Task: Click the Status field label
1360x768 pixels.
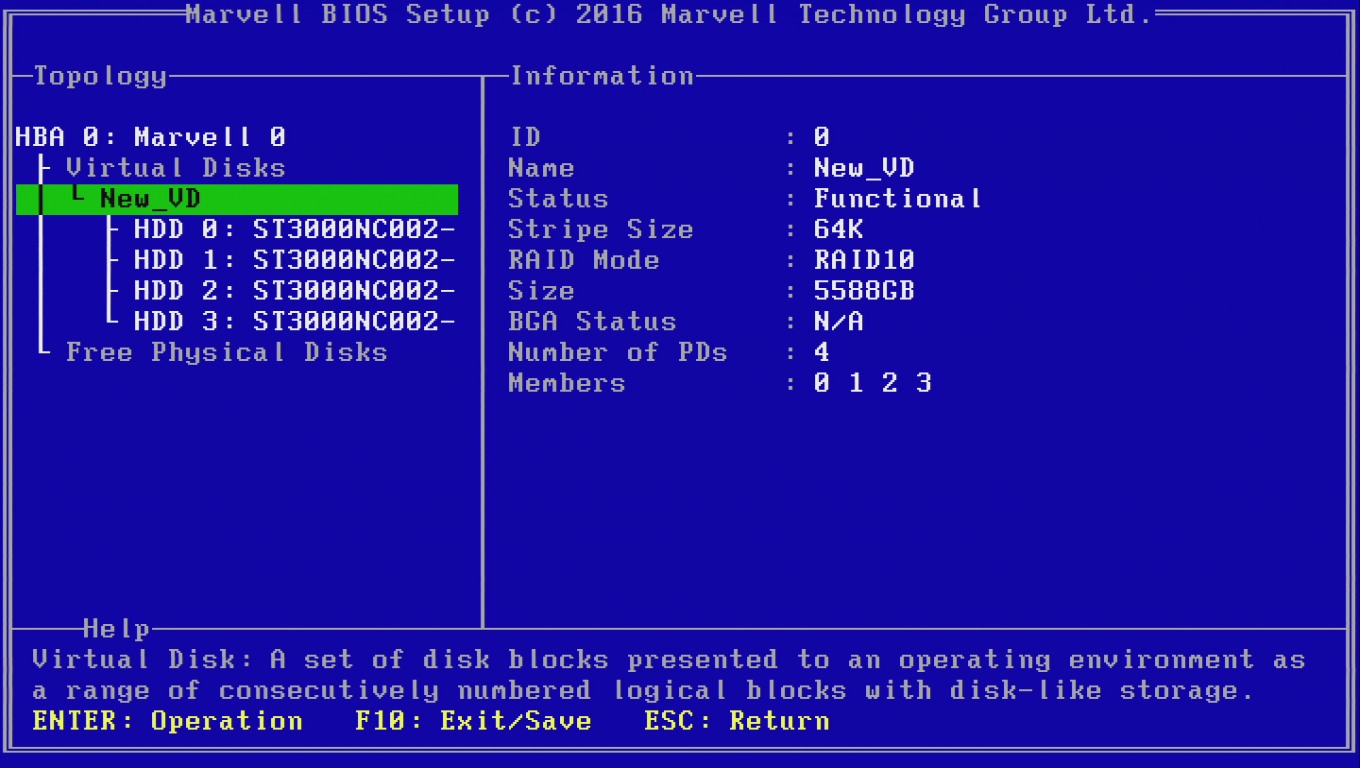Action: point(559,199)
